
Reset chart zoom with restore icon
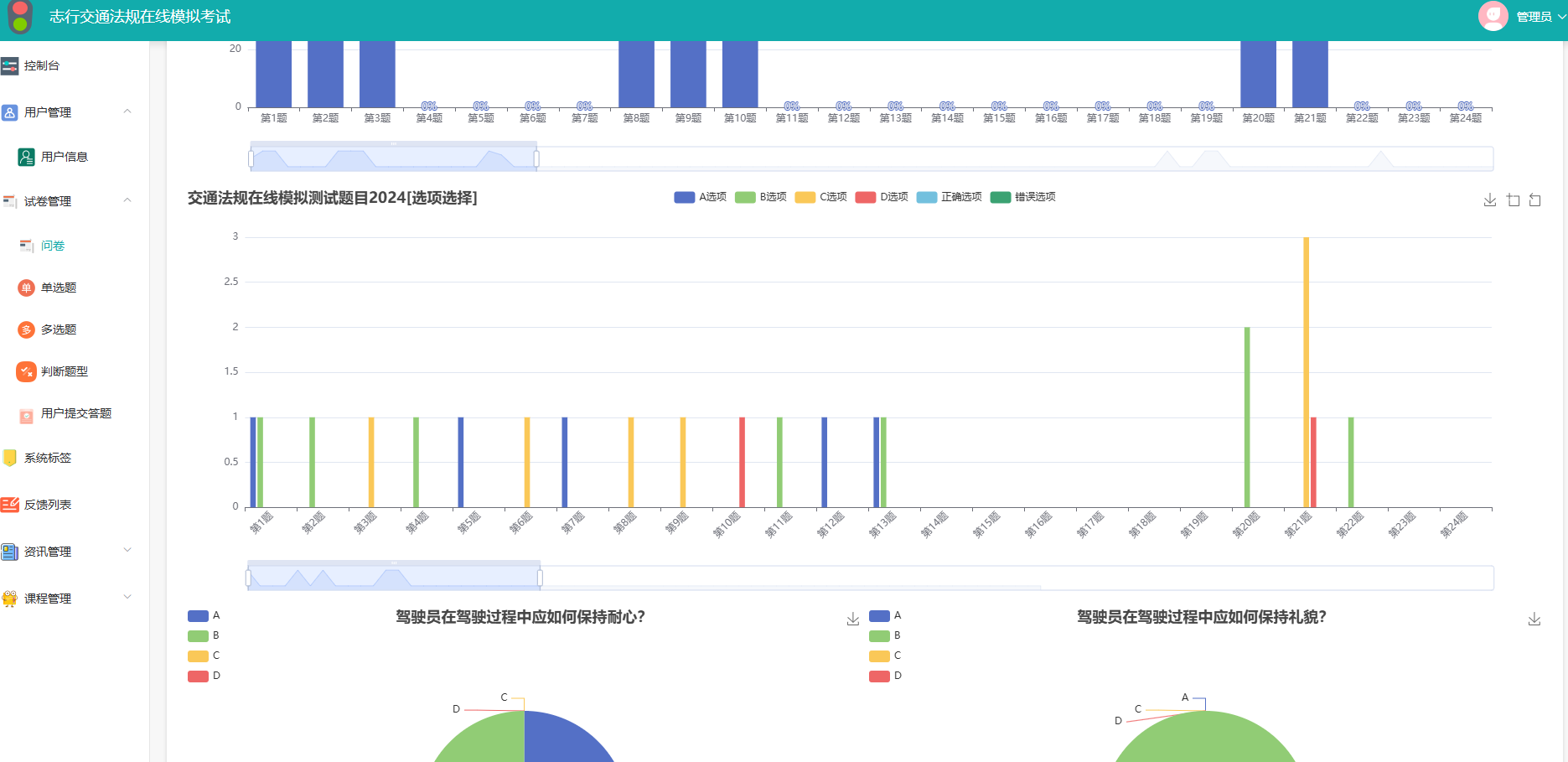point(1535,200)
